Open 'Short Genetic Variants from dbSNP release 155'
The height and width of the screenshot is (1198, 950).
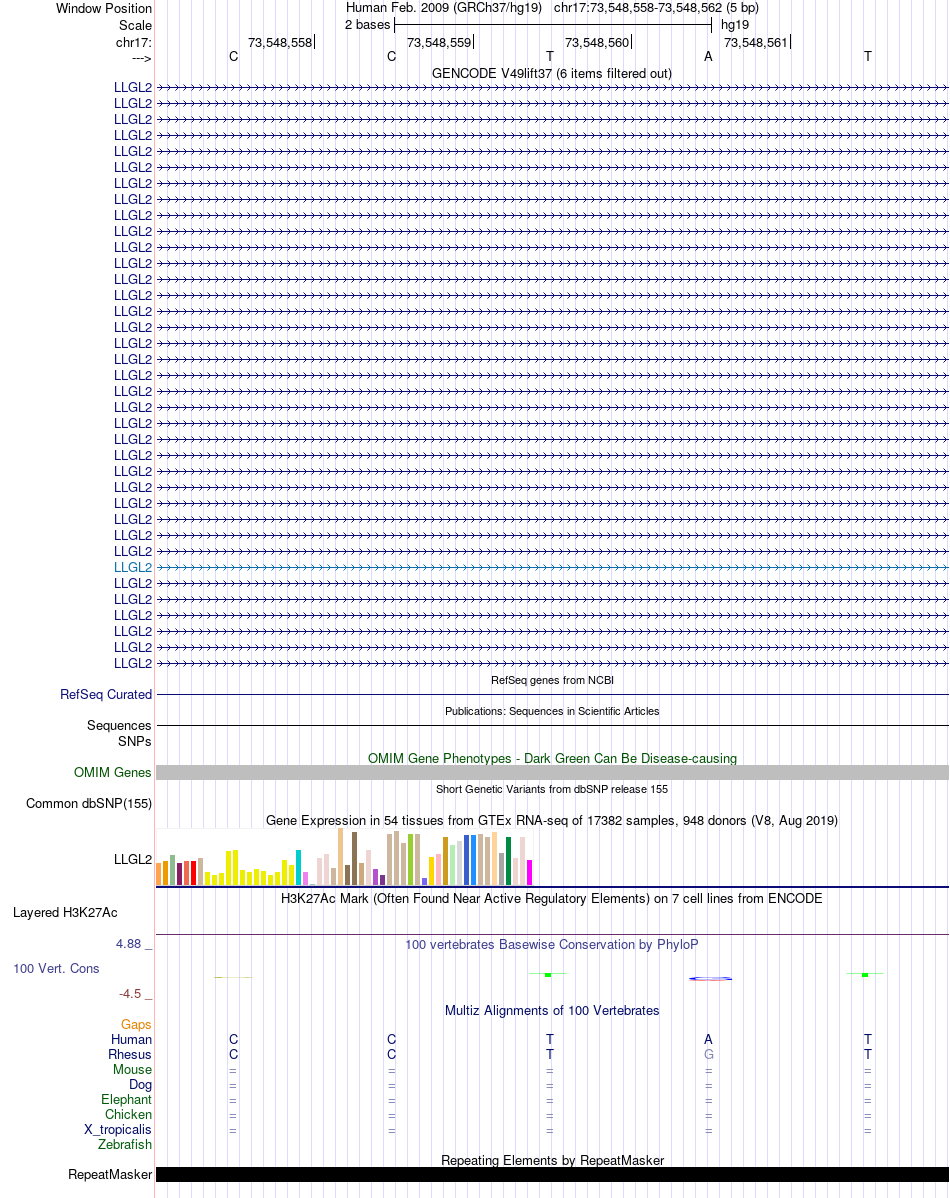tap(552, 788)
